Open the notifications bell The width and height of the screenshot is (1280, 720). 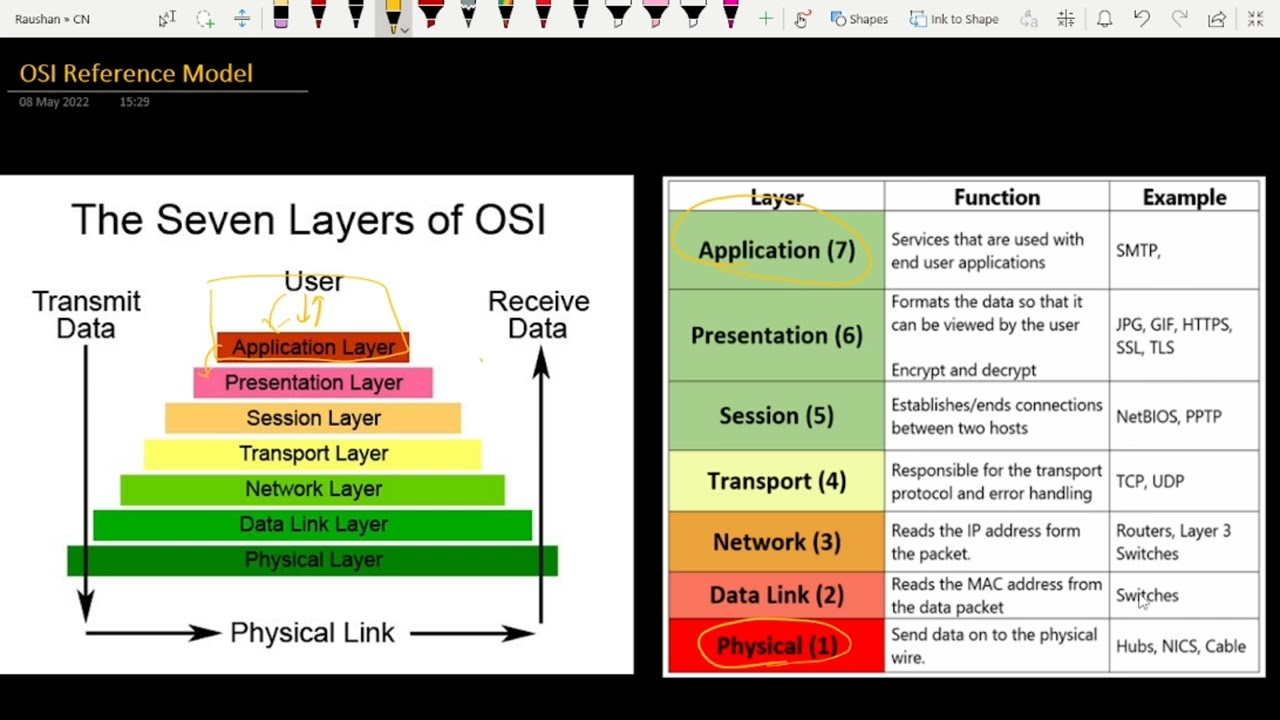click(x=1104, y=19)
